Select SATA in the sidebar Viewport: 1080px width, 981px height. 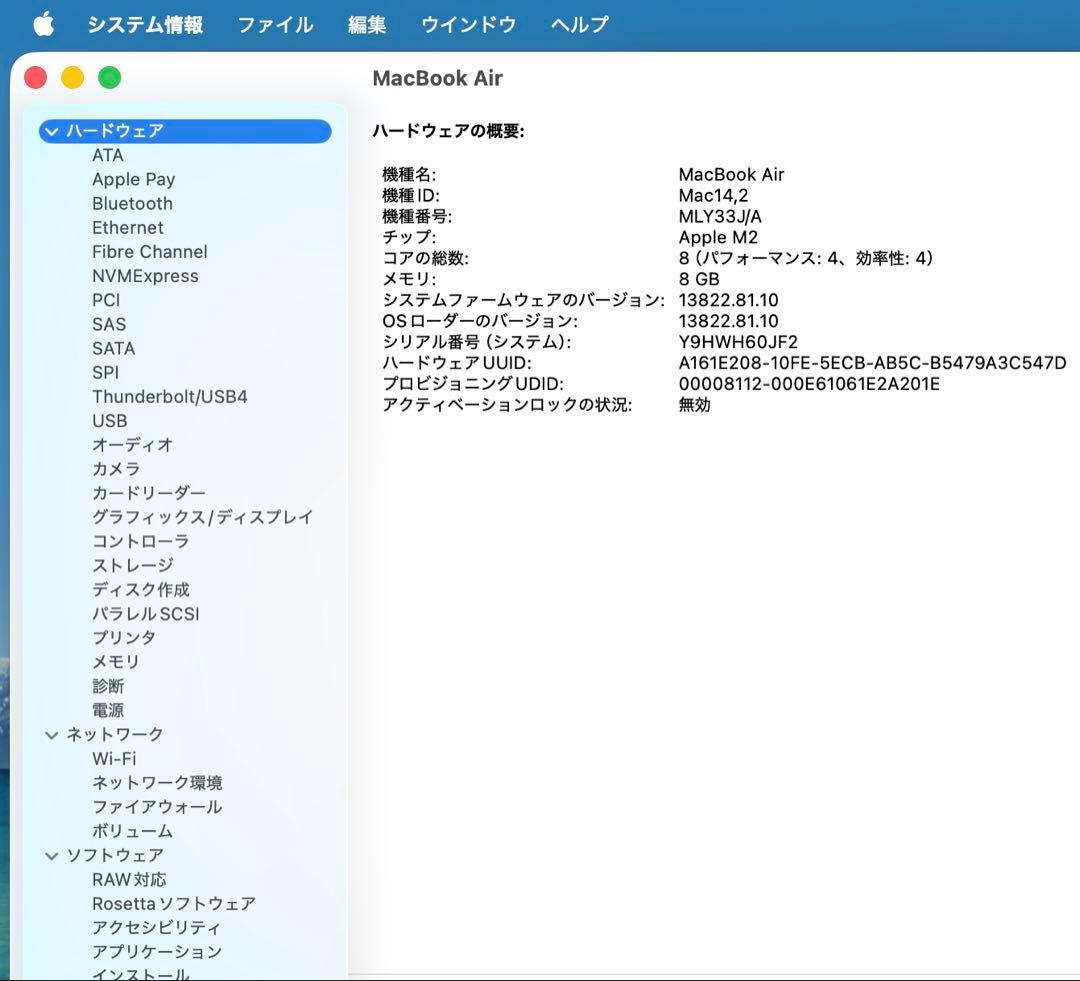(114, 348)
